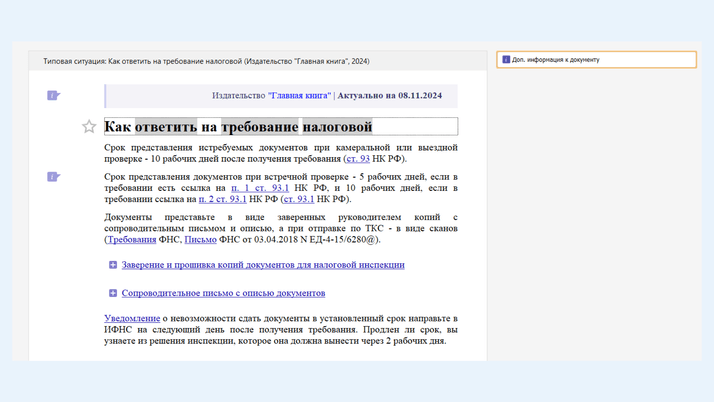Click paragraph starting Срок представления истребуемых документов
This screenshot has width=714, height=402.
coord(280,153)
